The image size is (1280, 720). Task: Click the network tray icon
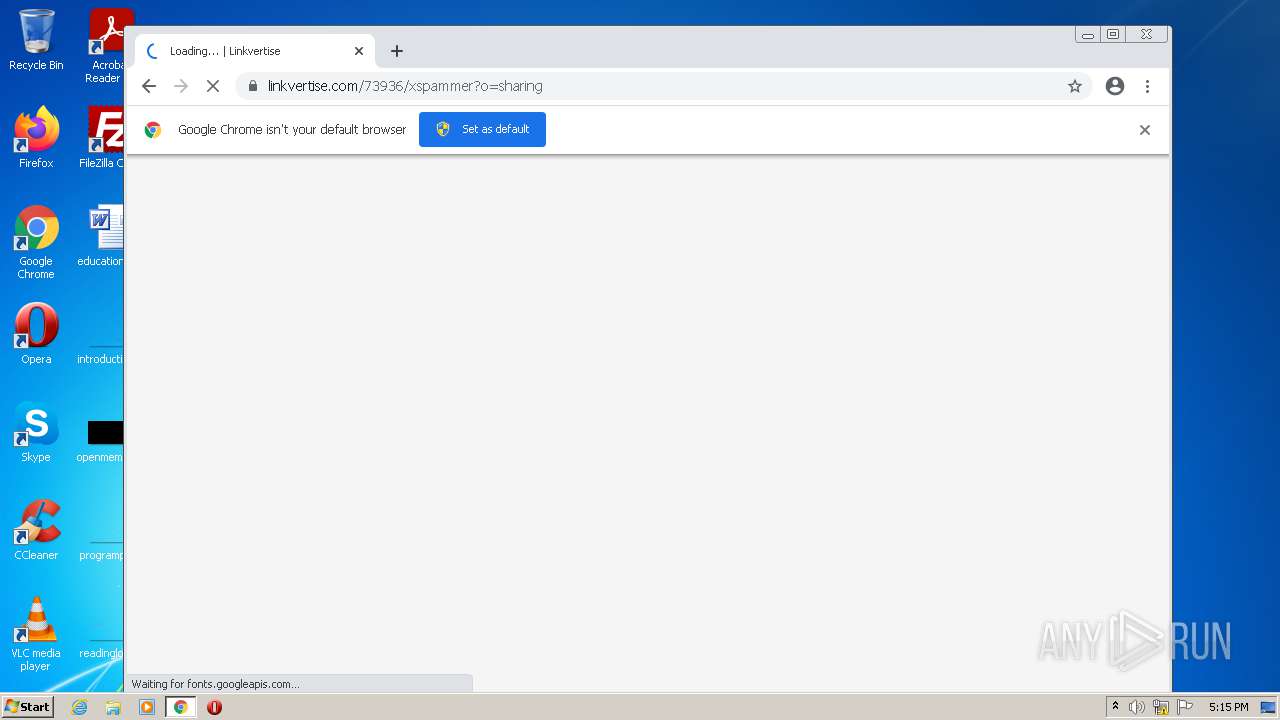click(x=1161, y=707)
